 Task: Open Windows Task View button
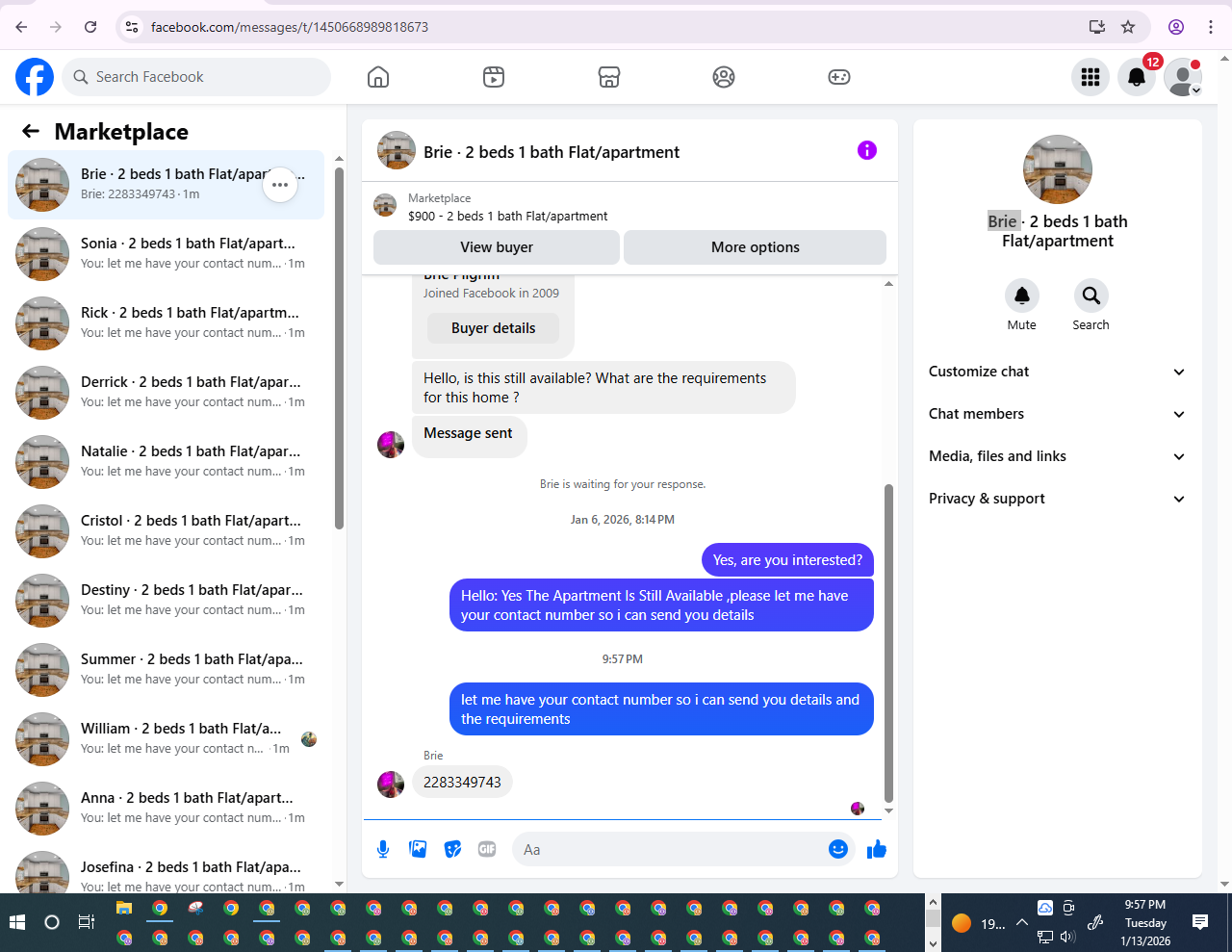pos(87,922)
